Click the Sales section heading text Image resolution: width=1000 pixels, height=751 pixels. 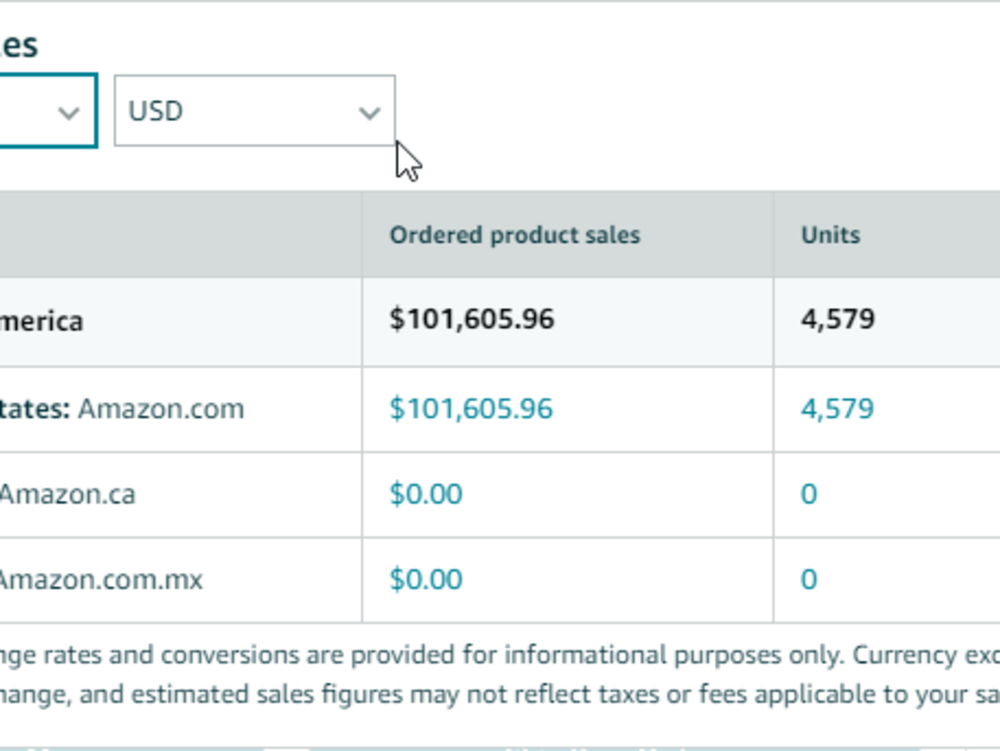coord(19,45)
